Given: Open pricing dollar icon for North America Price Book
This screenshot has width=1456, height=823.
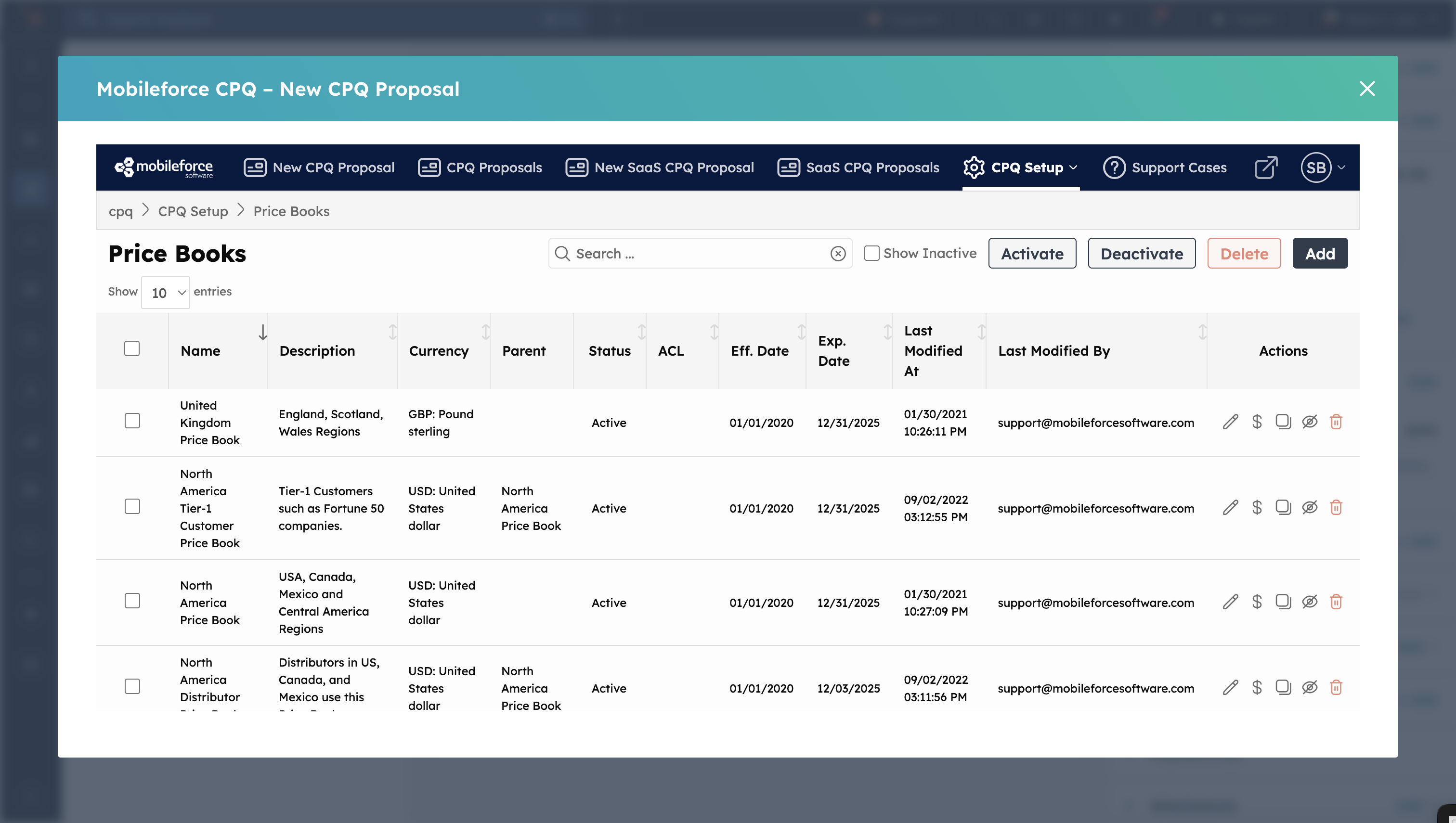Looking at the screenshot, I should pyautogui.click(x=1256, y=602).
